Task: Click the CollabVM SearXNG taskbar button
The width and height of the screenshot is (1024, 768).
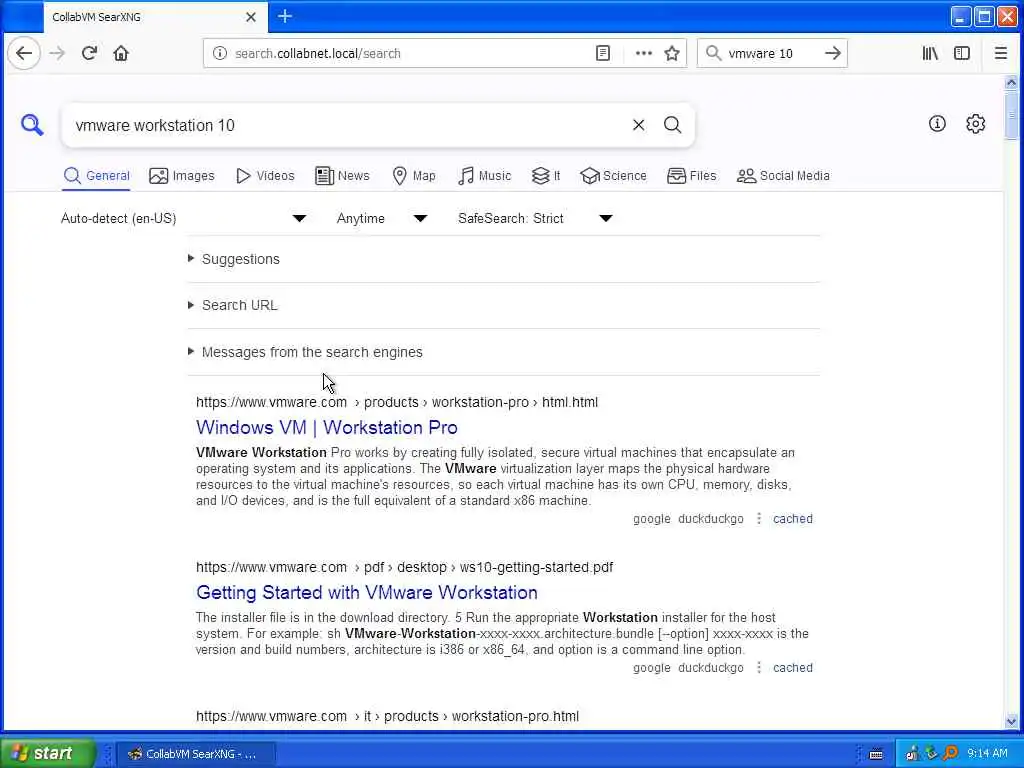Action: [x=197, y=754]
